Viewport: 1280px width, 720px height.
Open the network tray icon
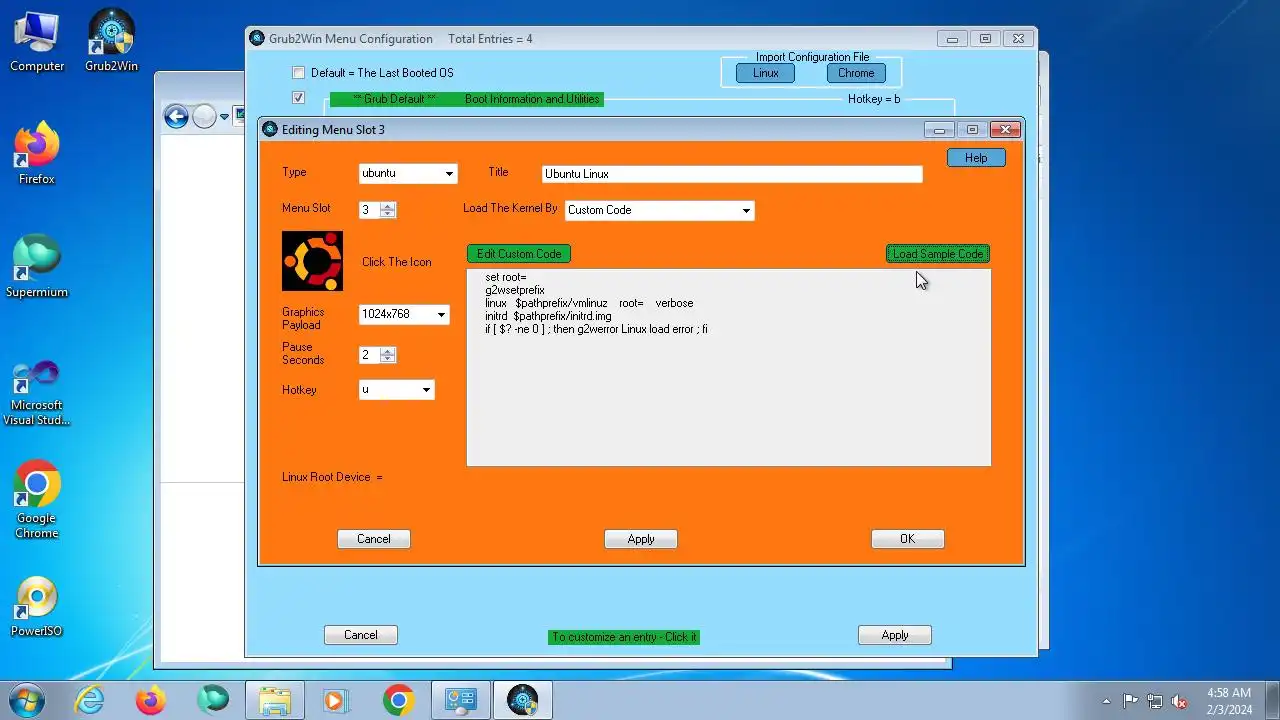(x=1154, y=701)
